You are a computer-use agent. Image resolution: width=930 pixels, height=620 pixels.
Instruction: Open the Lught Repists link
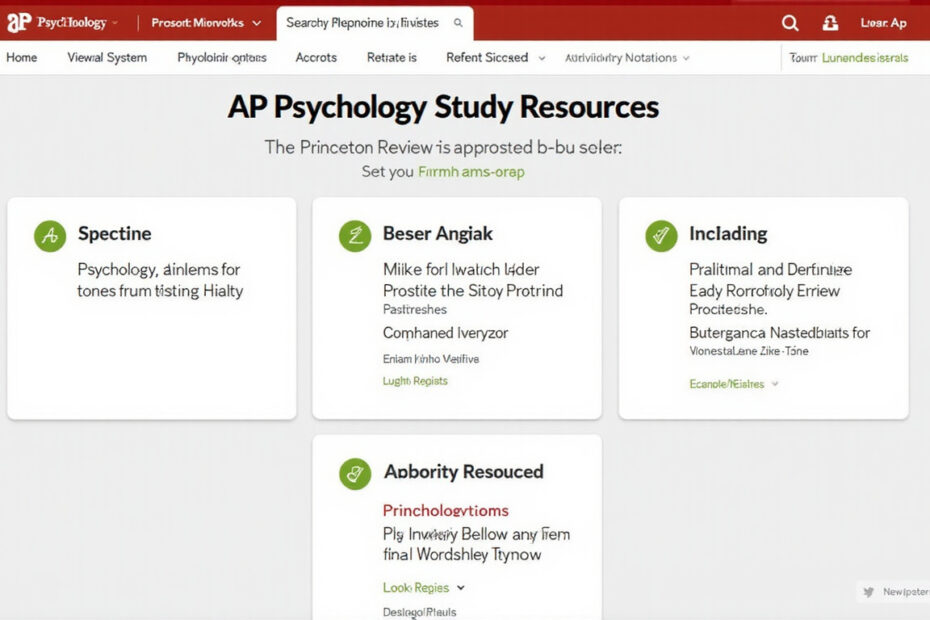coord(415,381)
